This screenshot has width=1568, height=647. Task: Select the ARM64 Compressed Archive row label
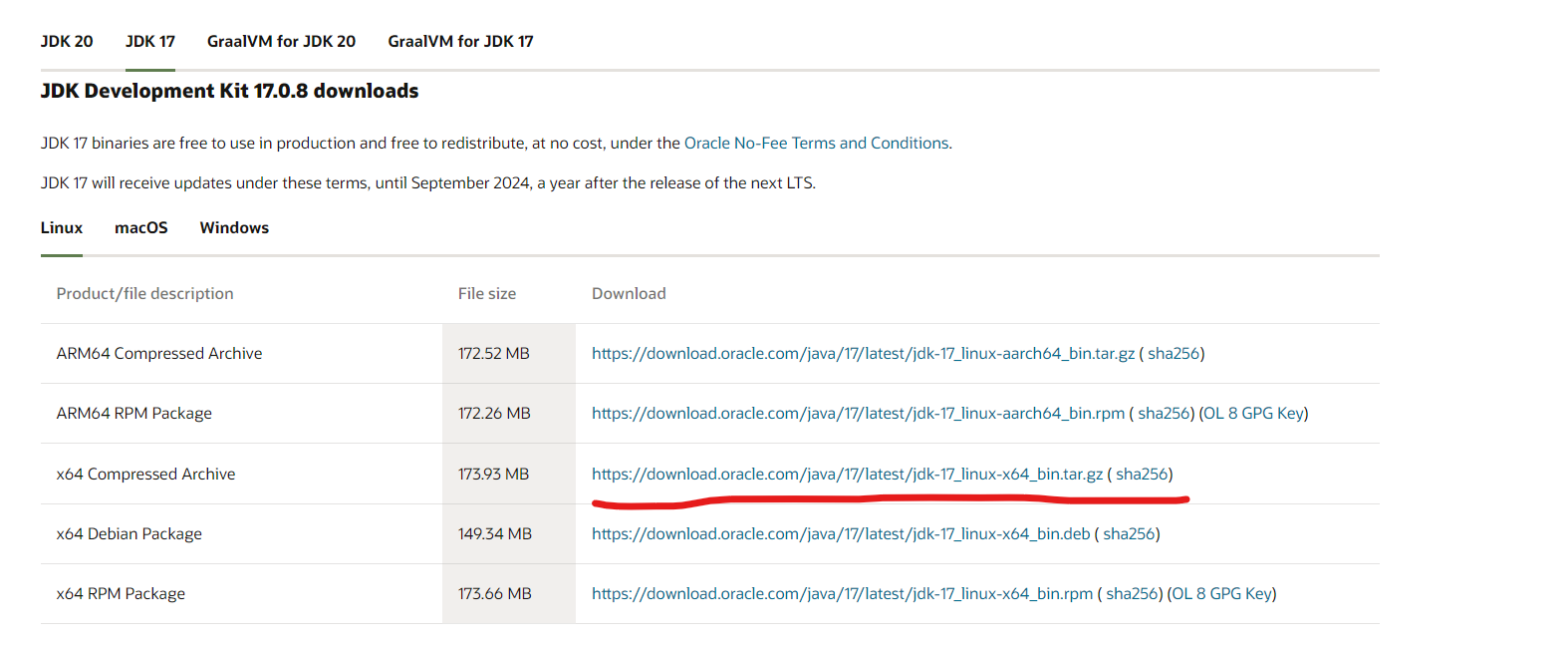coord(159,353)
